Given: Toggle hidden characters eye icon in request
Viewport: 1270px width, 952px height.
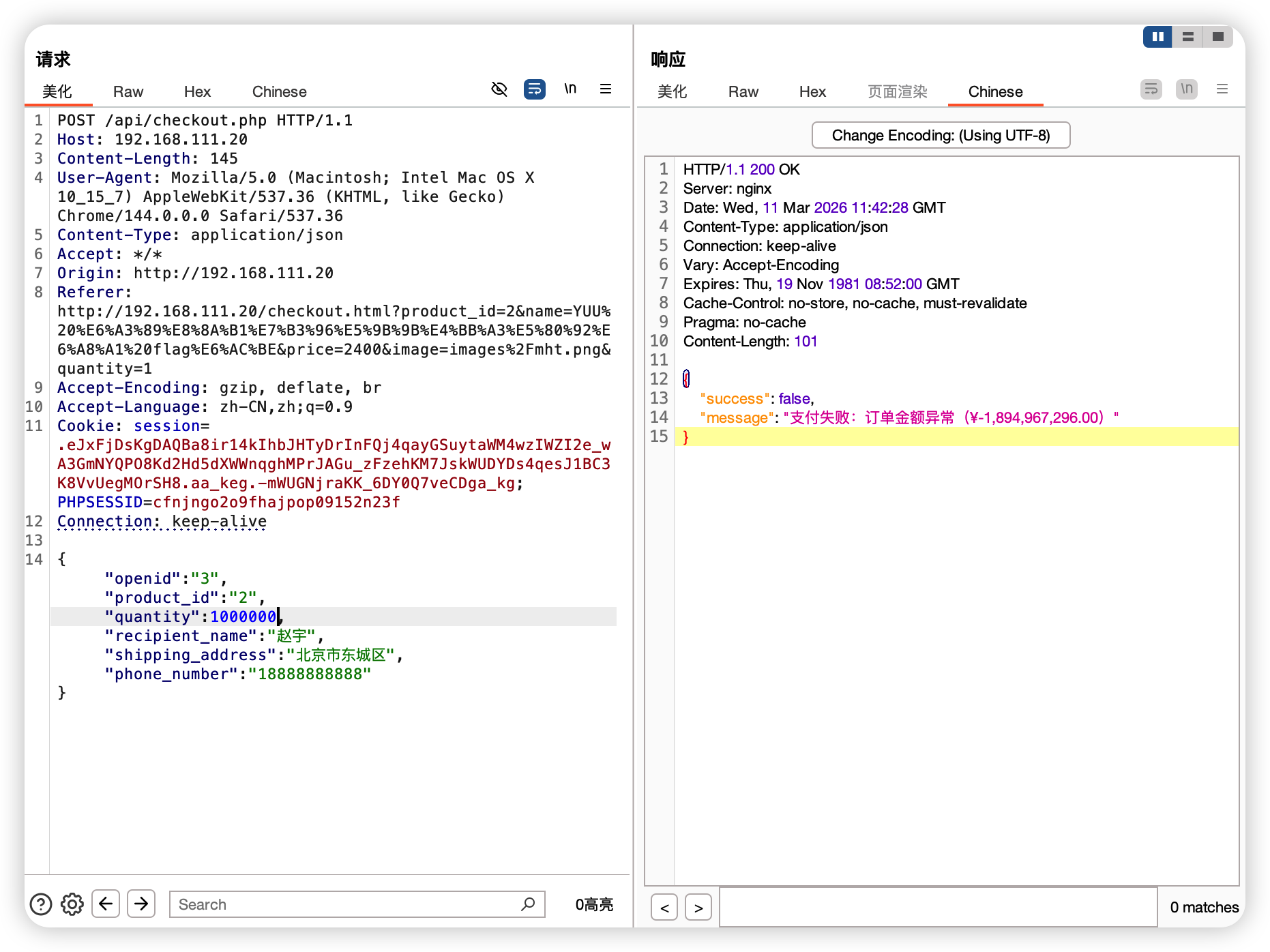Looking at the screenshot, I should coord(499,89).
